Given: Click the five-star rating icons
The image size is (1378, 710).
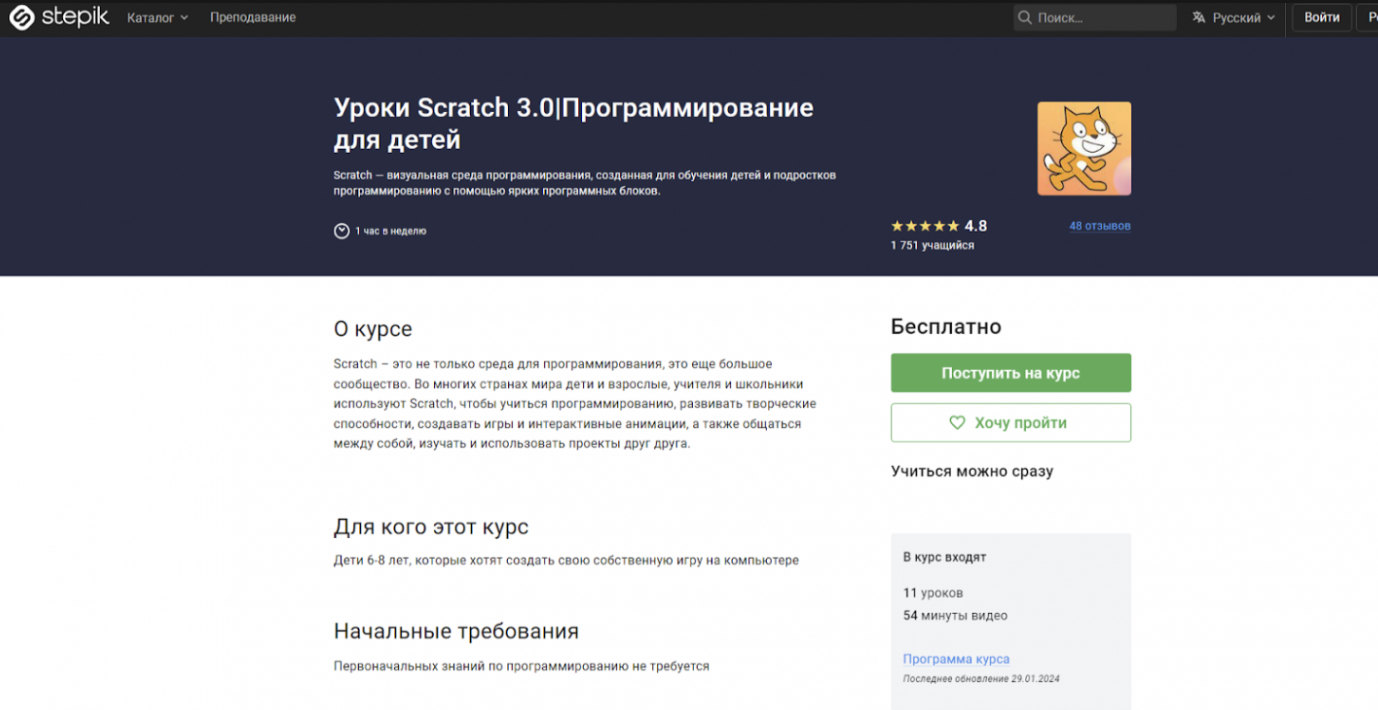Looking at the screenshot, I should (x=925, y=226).
